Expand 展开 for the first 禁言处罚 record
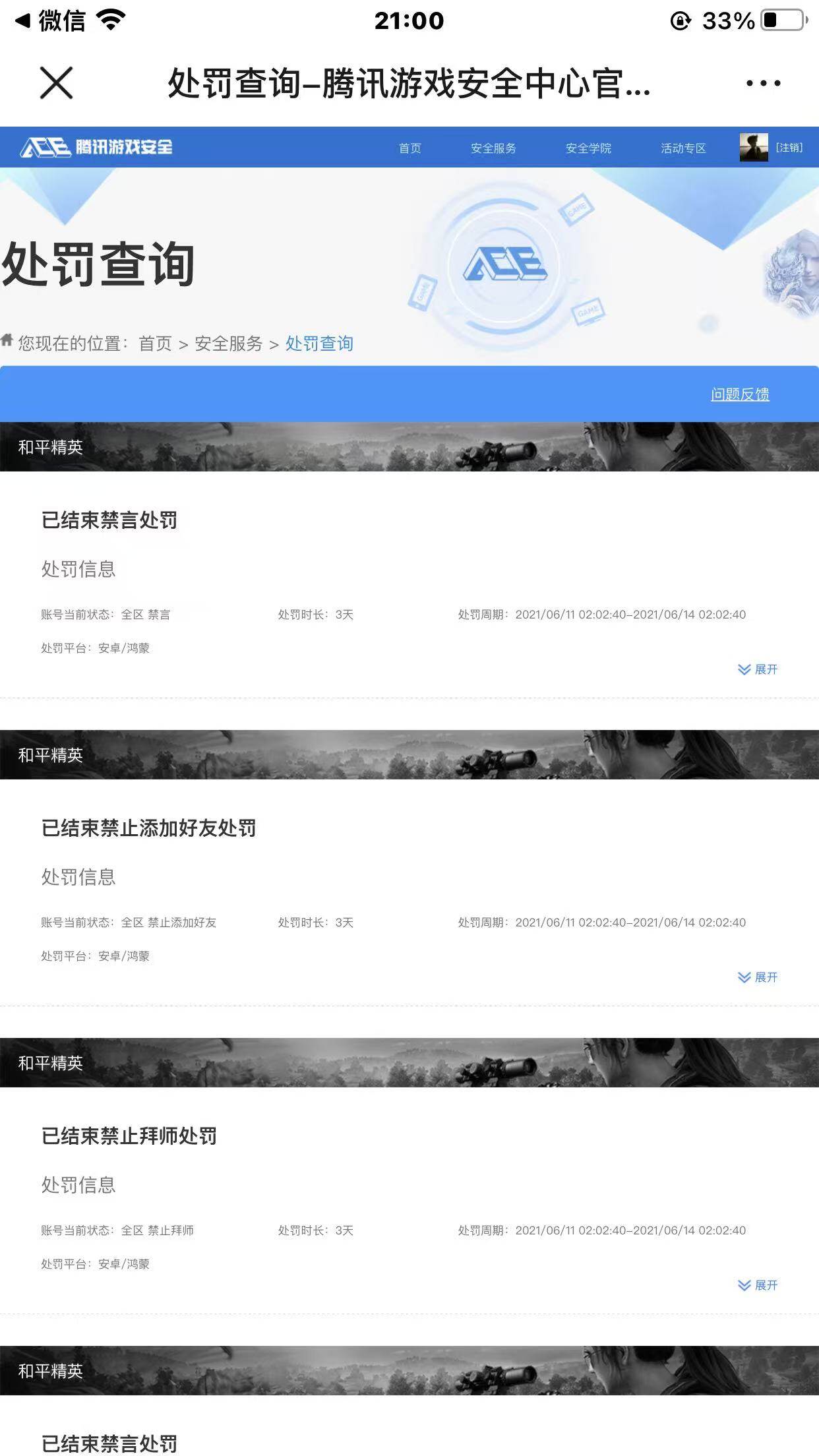Image resolution: width=819 pixels, height=1456 pixels. [x=758, y=669]
